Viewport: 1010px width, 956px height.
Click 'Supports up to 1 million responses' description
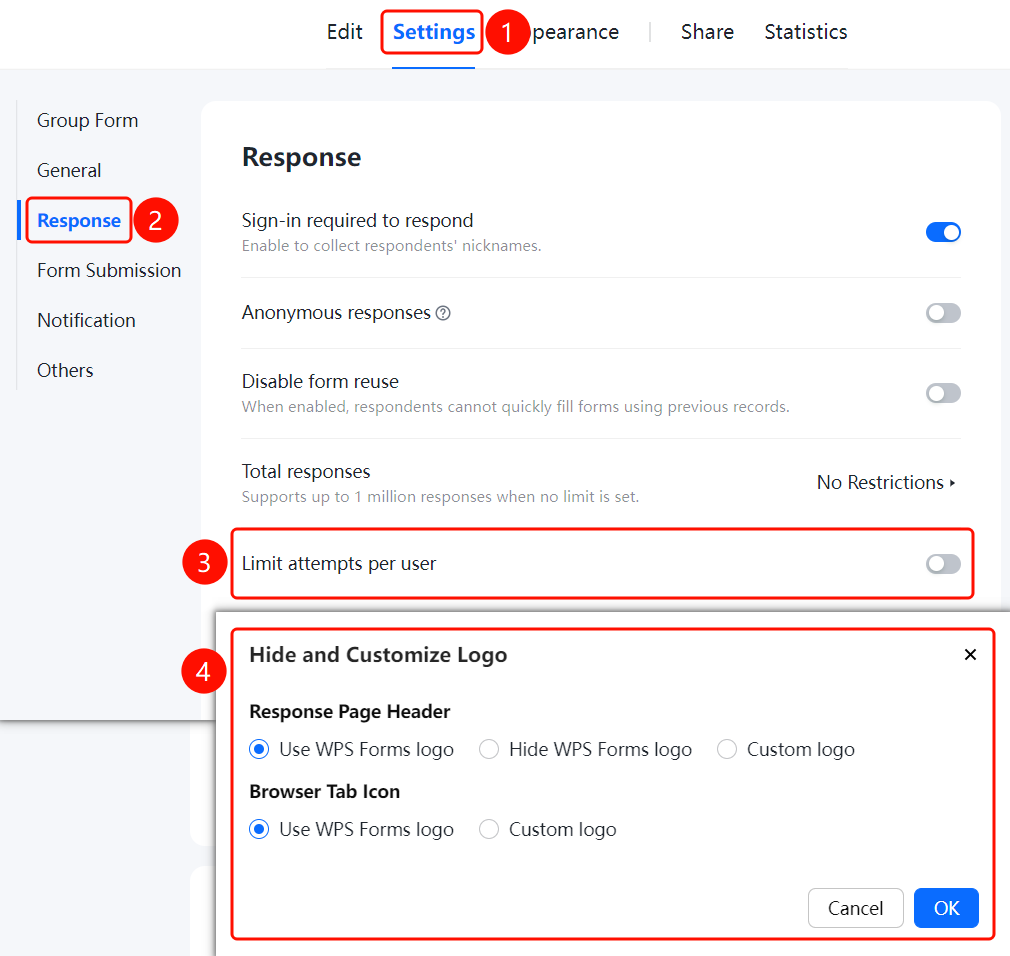click(x=441, y=497)
